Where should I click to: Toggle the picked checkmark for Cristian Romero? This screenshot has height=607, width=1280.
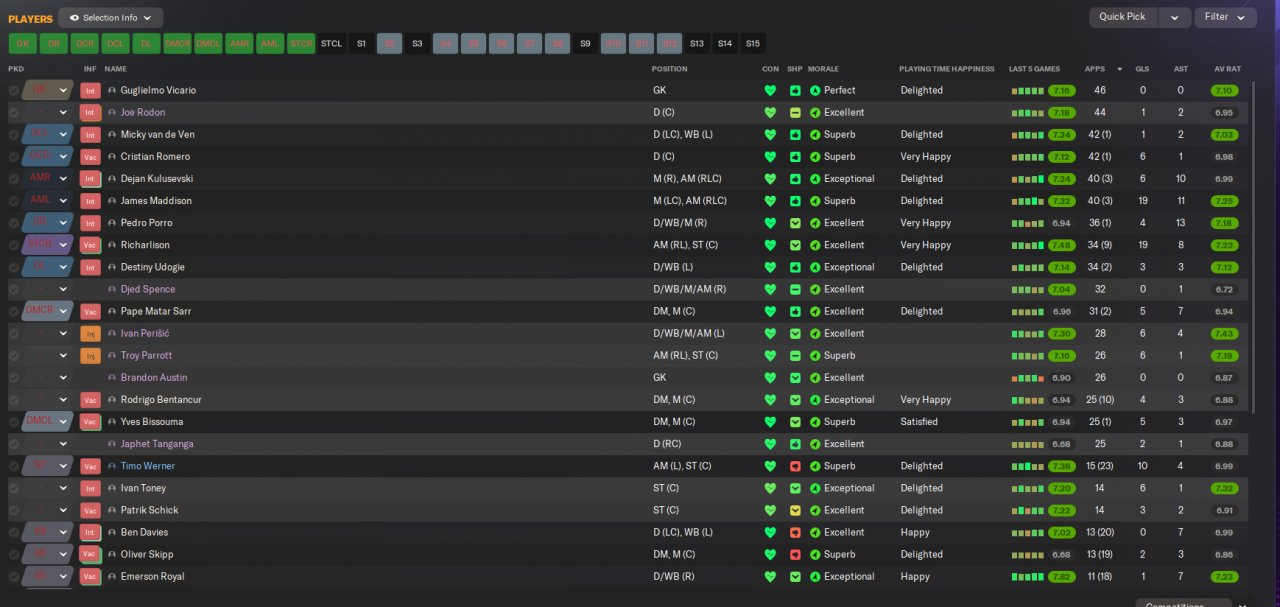tap(14, 156)
